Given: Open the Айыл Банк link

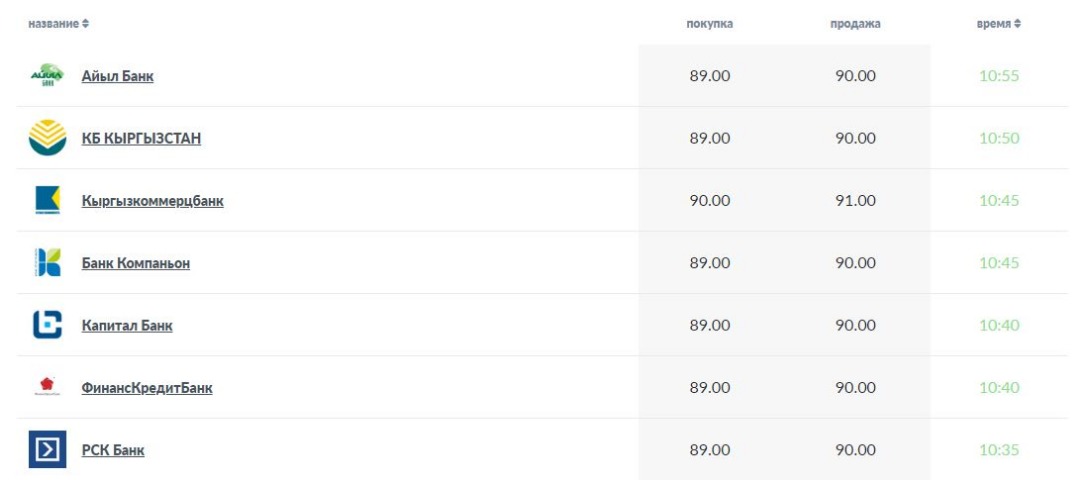Looking at the screenshot, I should click(118, 76).
